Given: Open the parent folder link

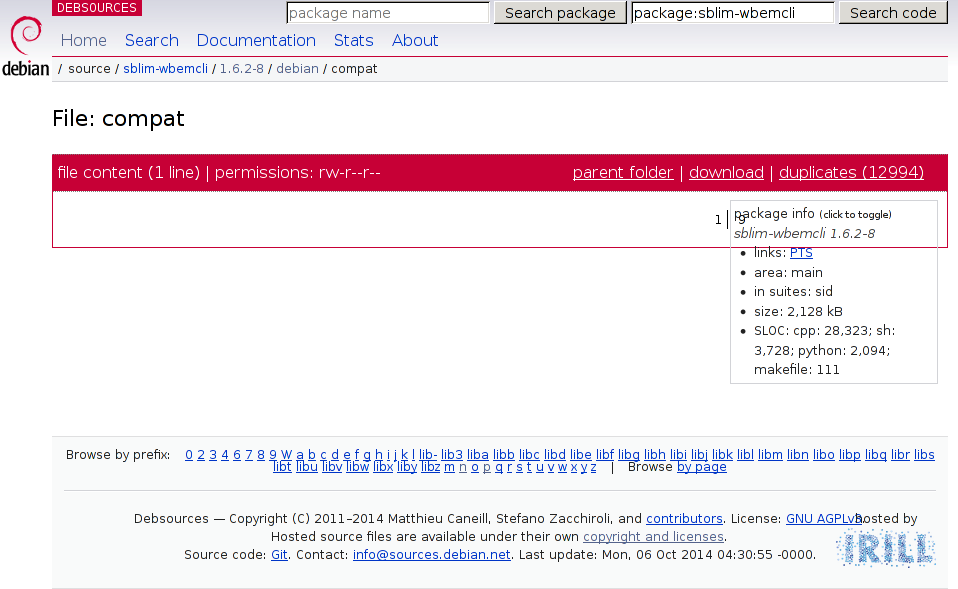Looking at the screenshot, I should click(623, 173).
